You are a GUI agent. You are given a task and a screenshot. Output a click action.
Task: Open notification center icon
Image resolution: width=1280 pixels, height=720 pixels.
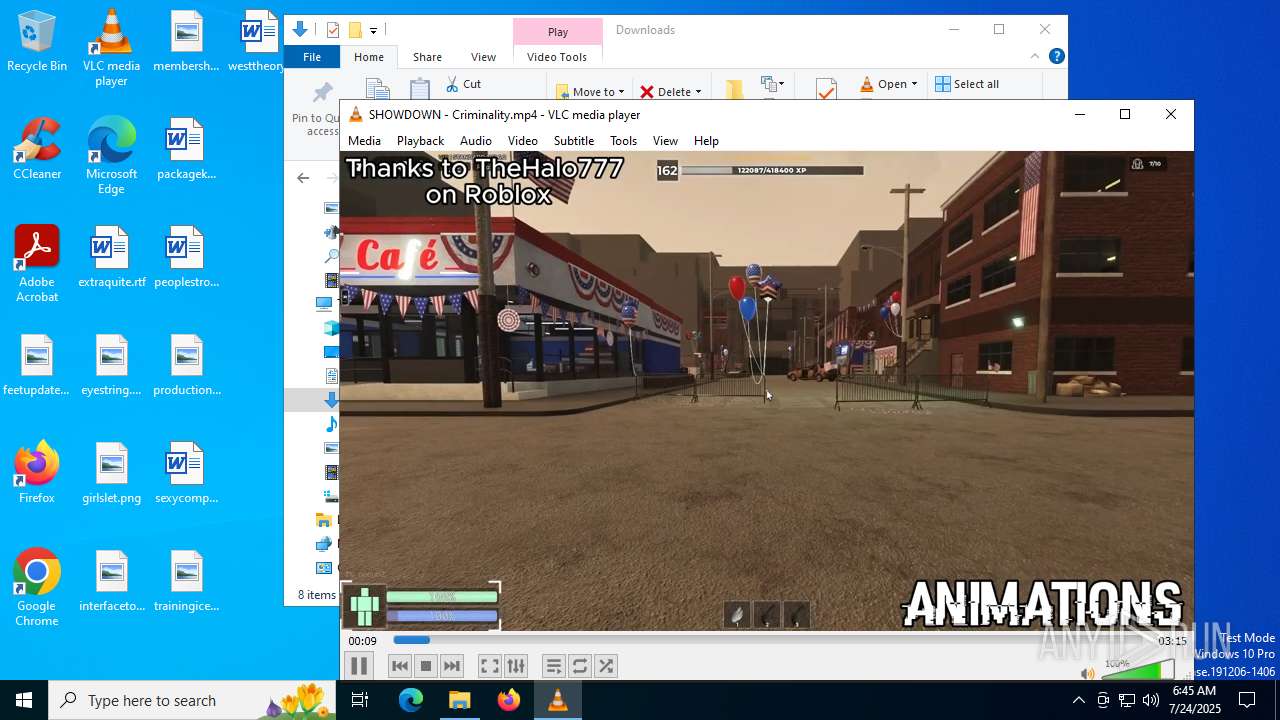tap(1248, 700)
